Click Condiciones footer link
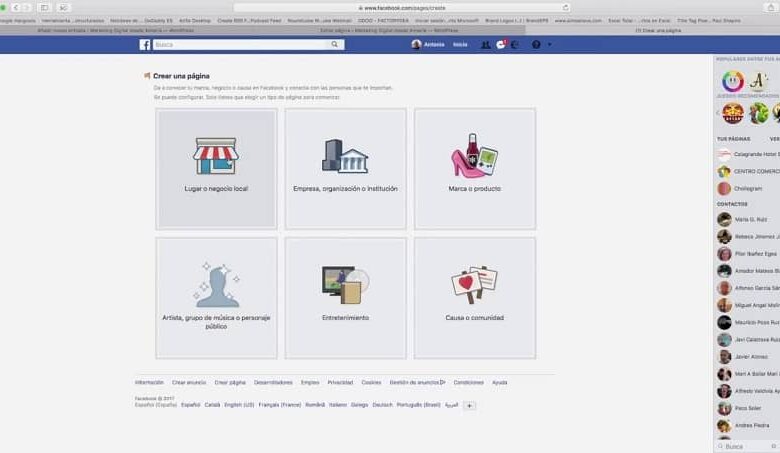The width and height of the screenshot is (780, 453). [x=469, y=382]
